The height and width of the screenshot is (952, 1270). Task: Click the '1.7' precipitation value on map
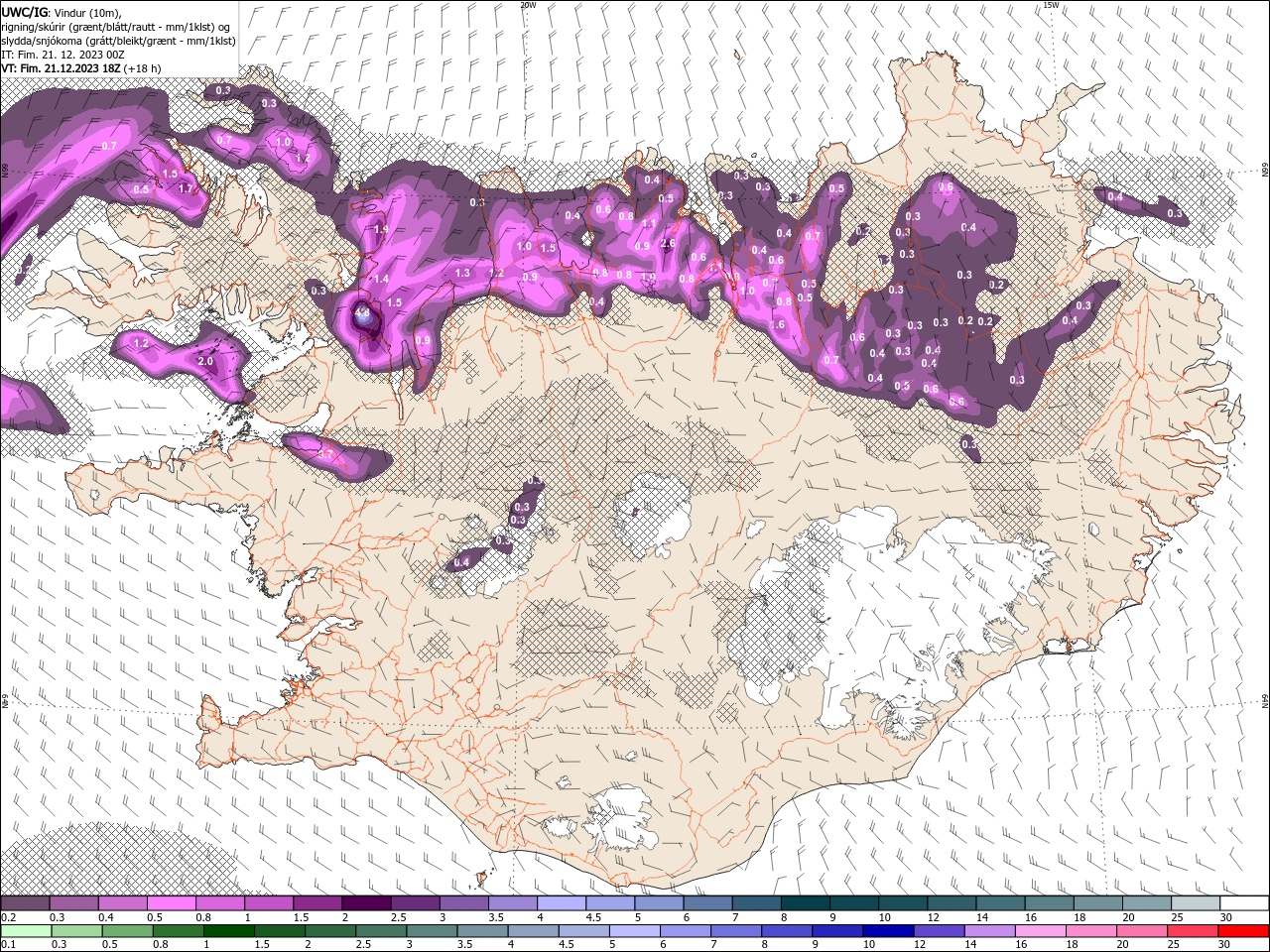185,188
